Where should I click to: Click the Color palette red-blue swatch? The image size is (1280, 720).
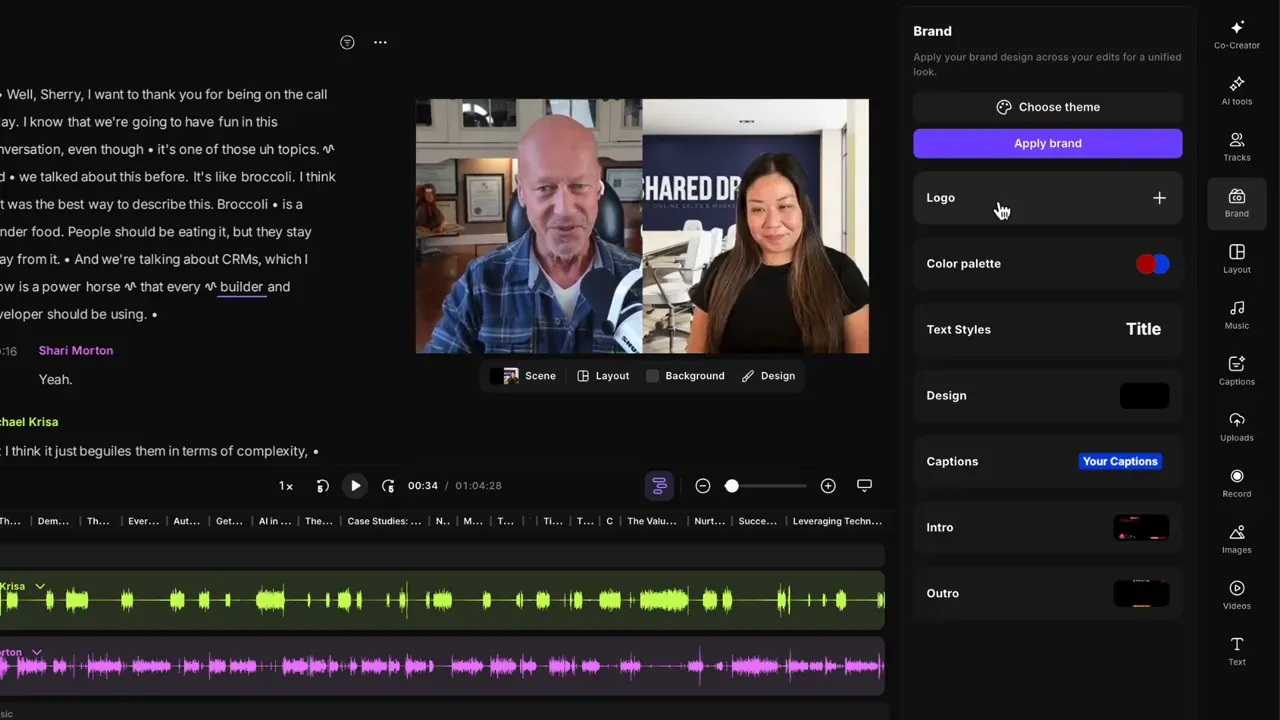pos(1152,264)
